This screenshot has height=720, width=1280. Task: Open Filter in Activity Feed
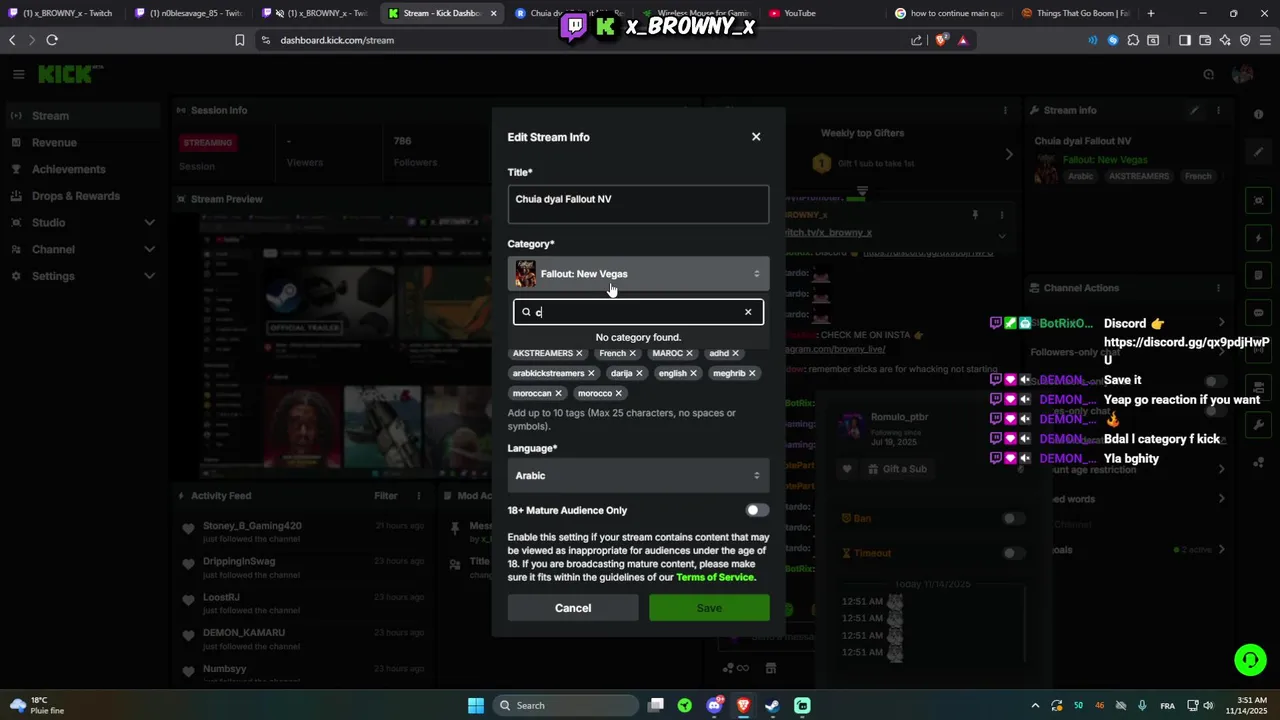(386, 496)
